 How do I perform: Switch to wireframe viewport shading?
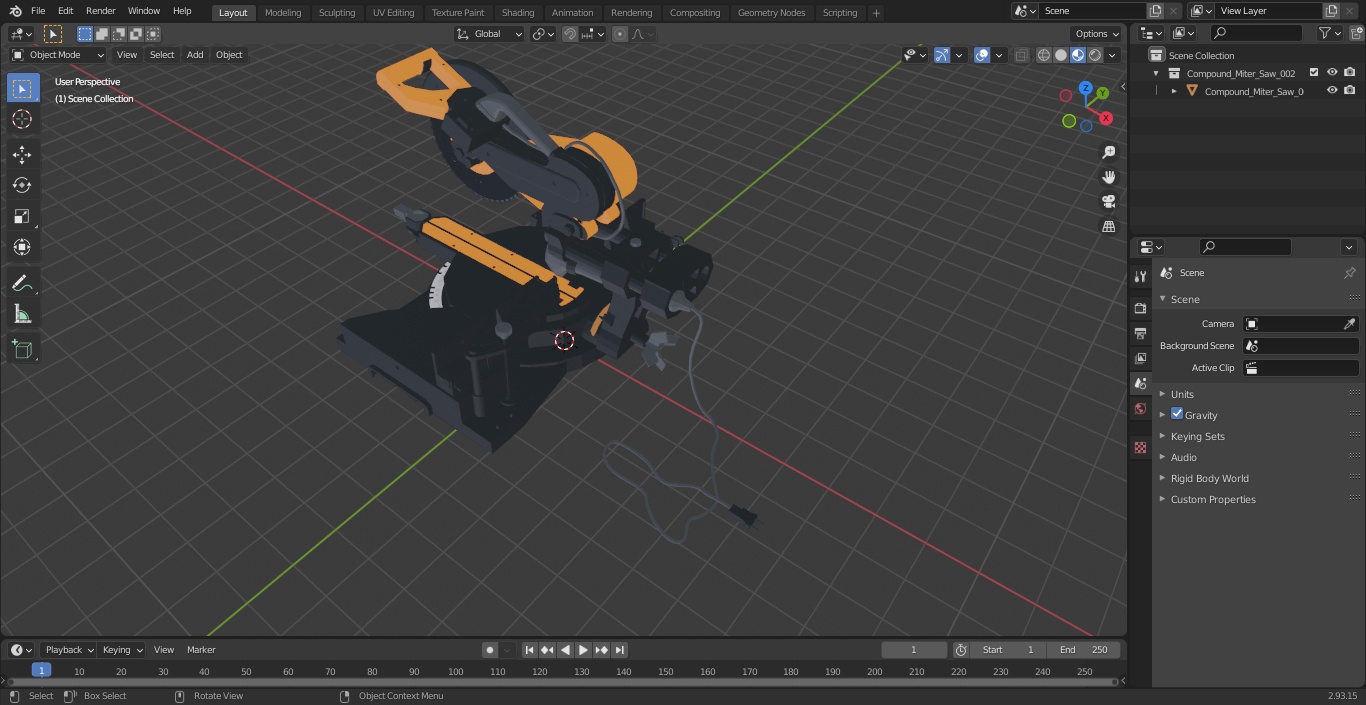[1043, 55]
